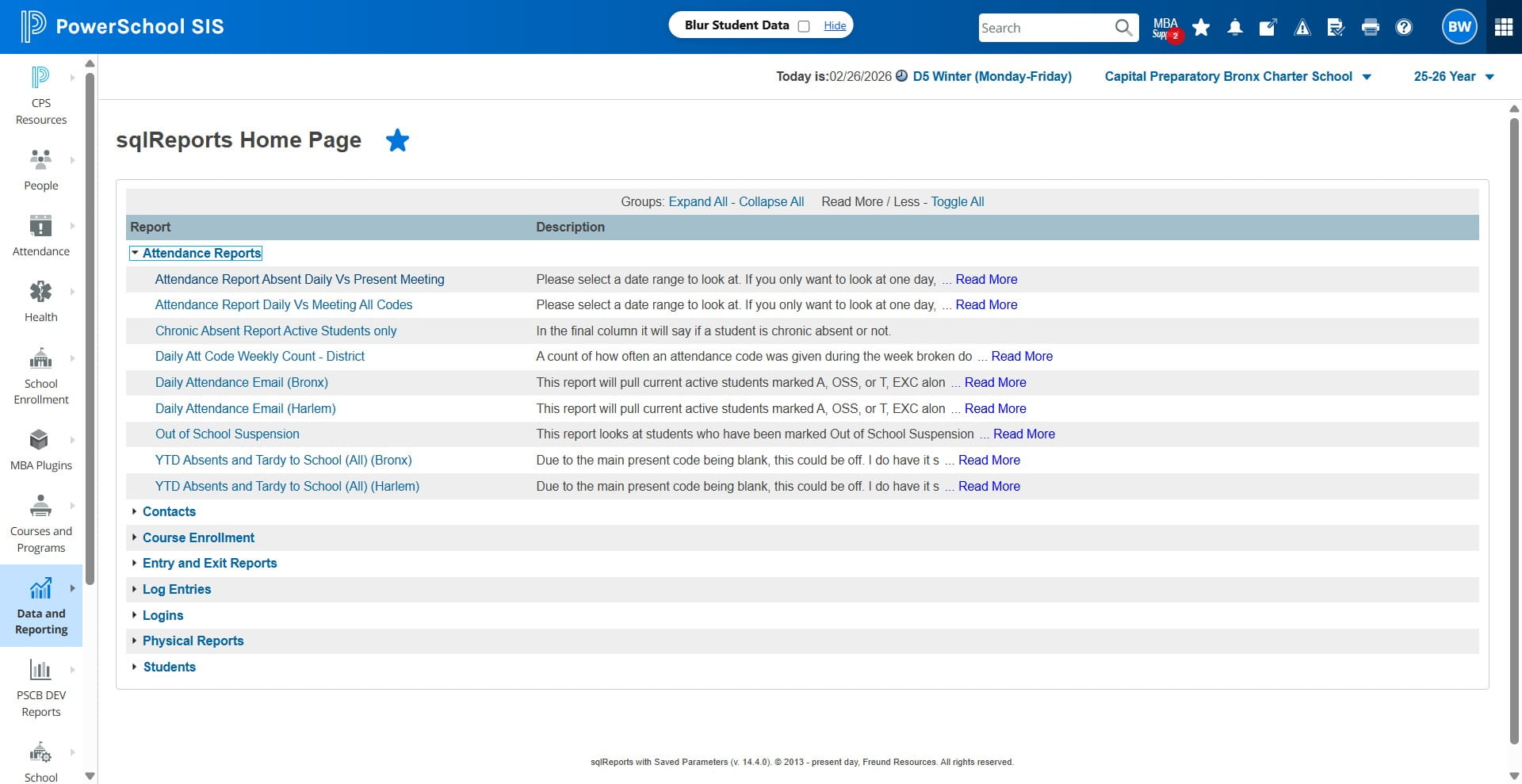Open the help question mark icon
The width and height of the screenshot is (1522, 784).
[x=1404, y=28]
